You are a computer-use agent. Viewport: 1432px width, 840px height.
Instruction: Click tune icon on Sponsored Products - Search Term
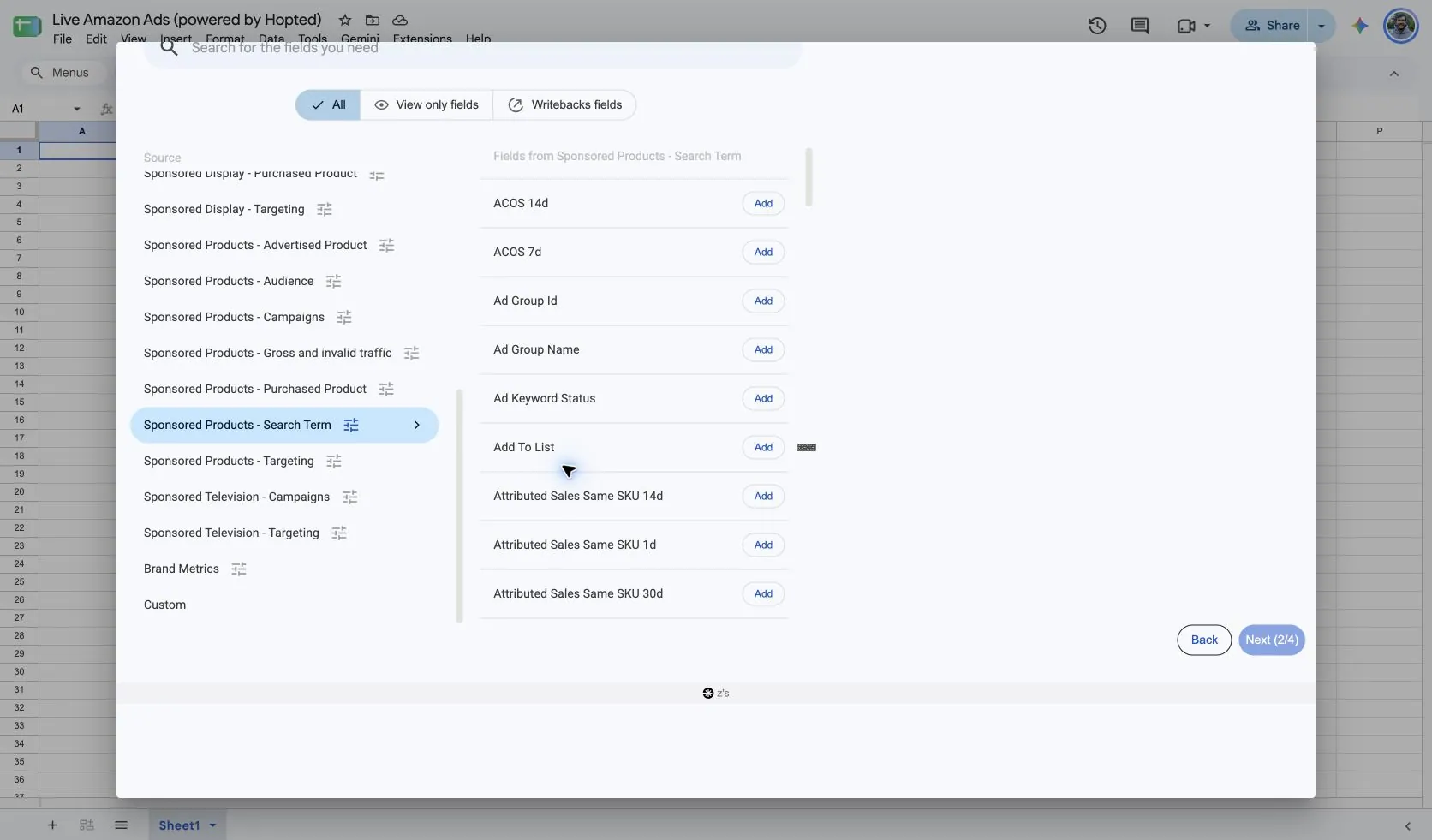[x=351, y=425]
